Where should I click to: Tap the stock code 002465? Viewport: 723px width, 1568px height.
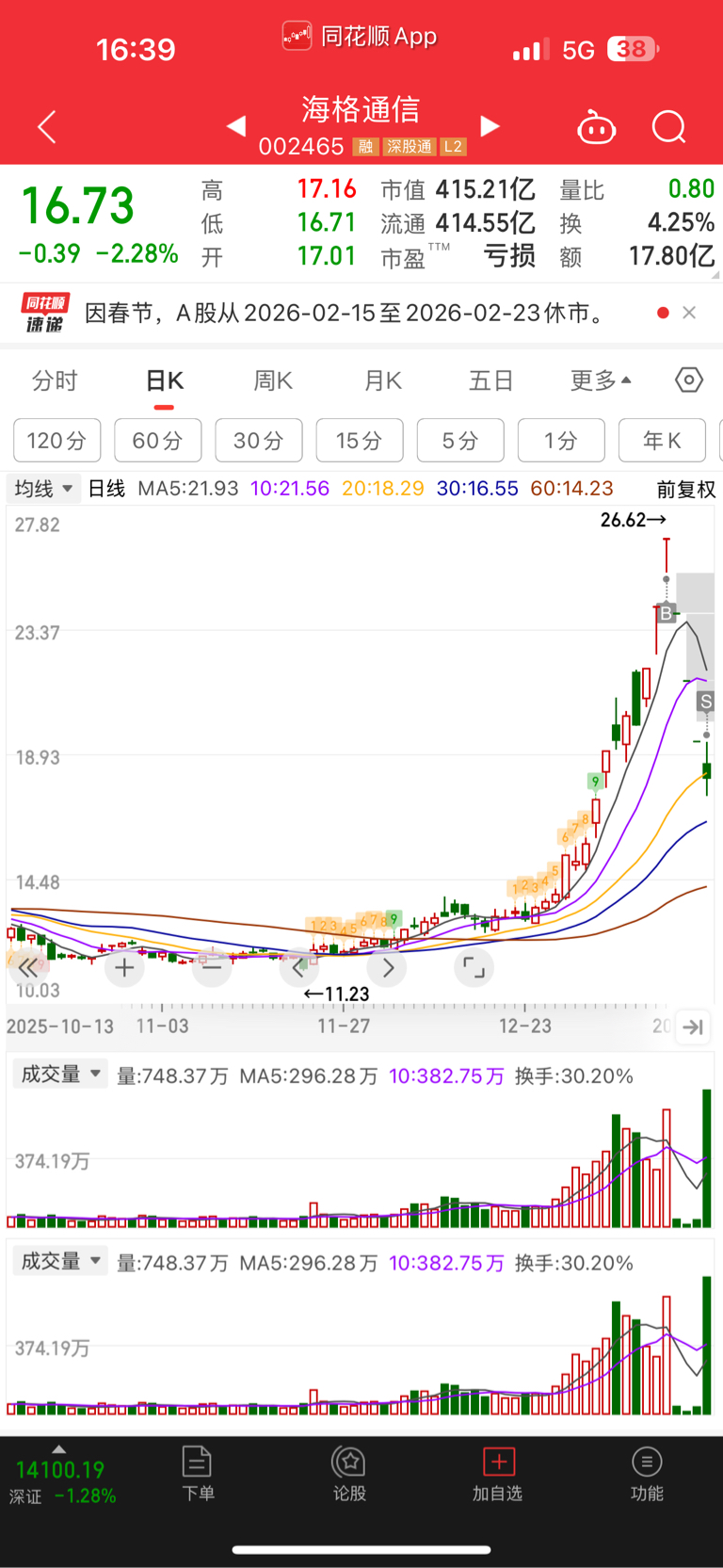[x=301, y=147]
